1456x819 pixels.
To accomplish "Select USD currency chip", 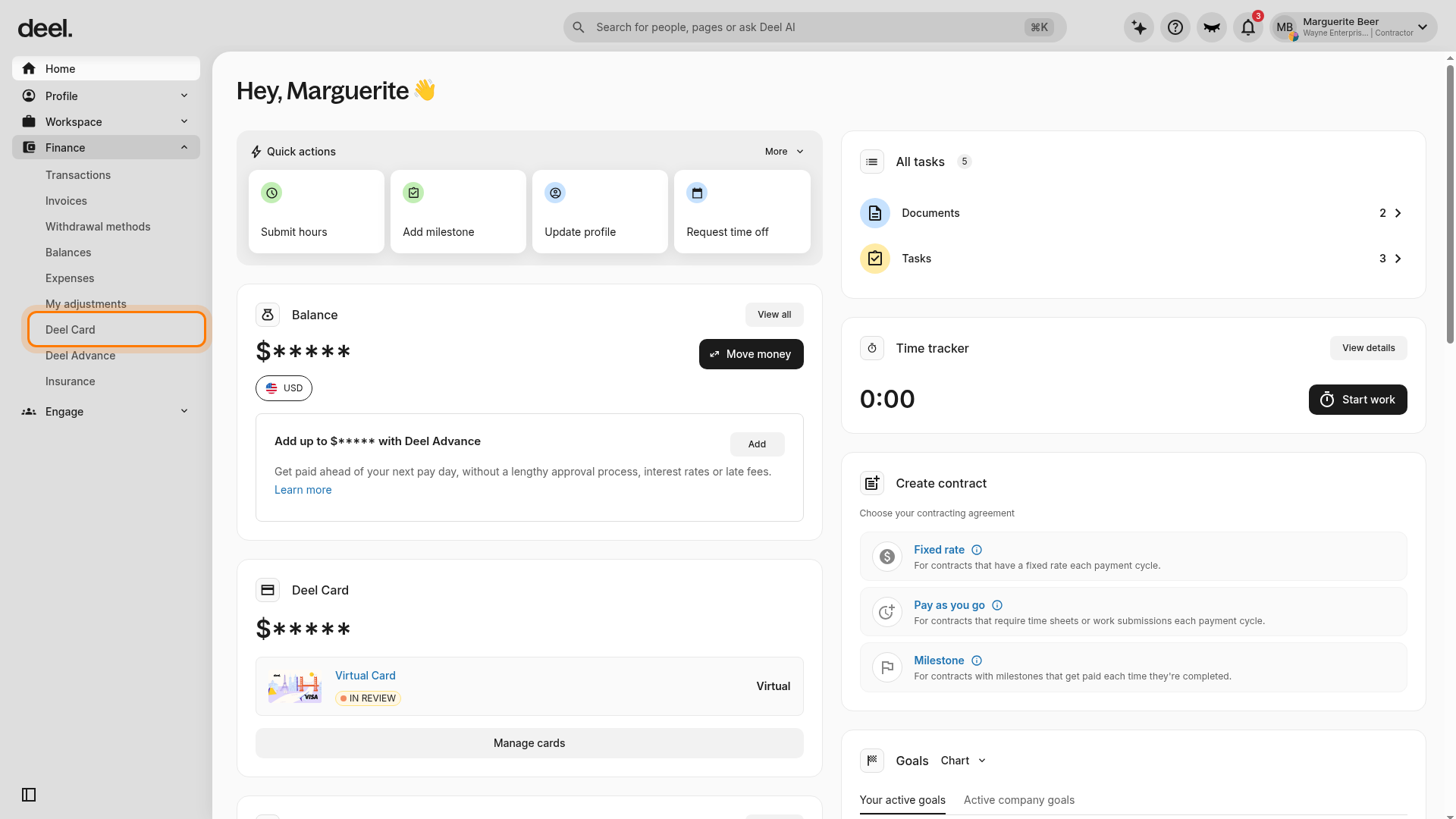I will tap(284, 388).
